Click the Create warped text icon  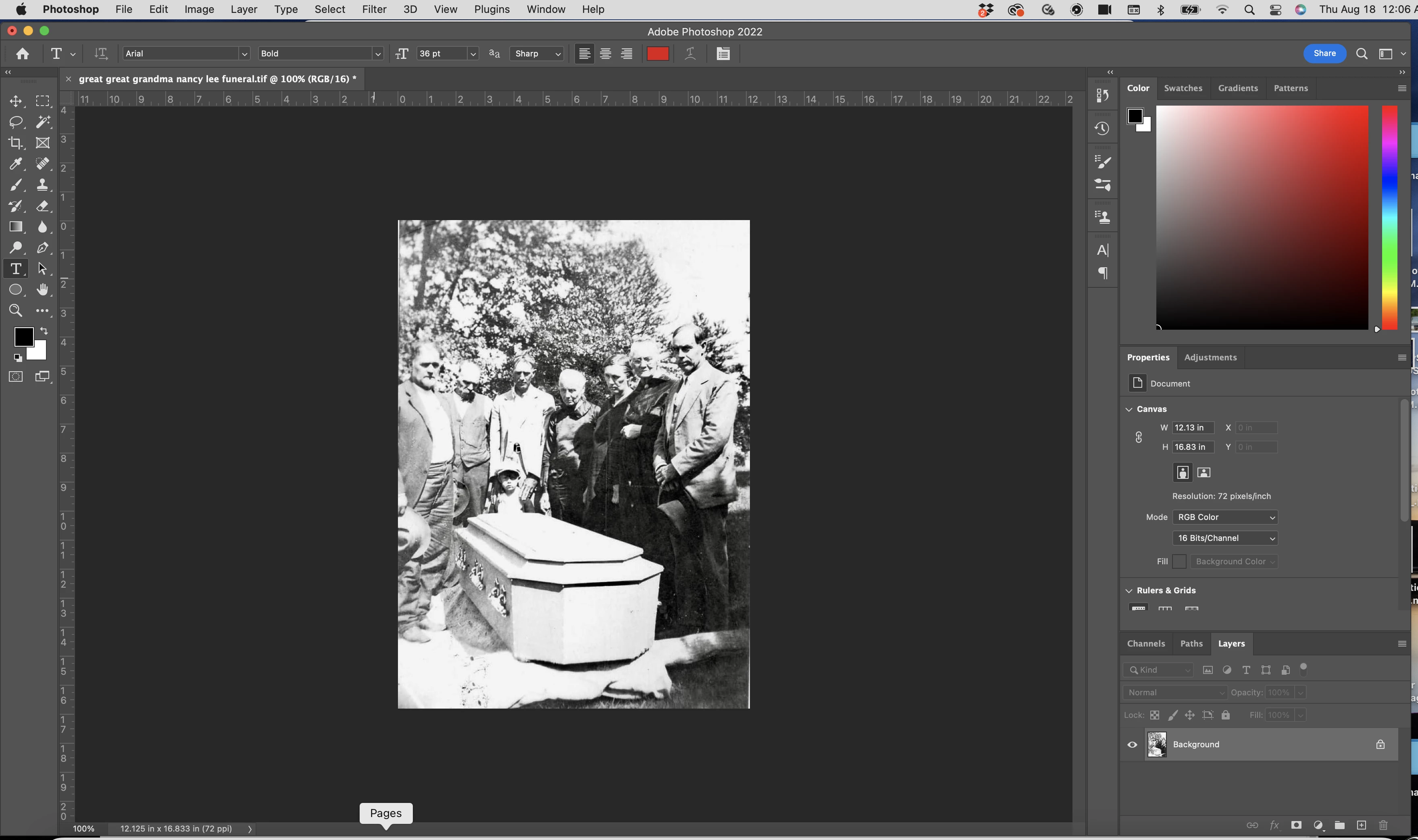coord(690,54)
